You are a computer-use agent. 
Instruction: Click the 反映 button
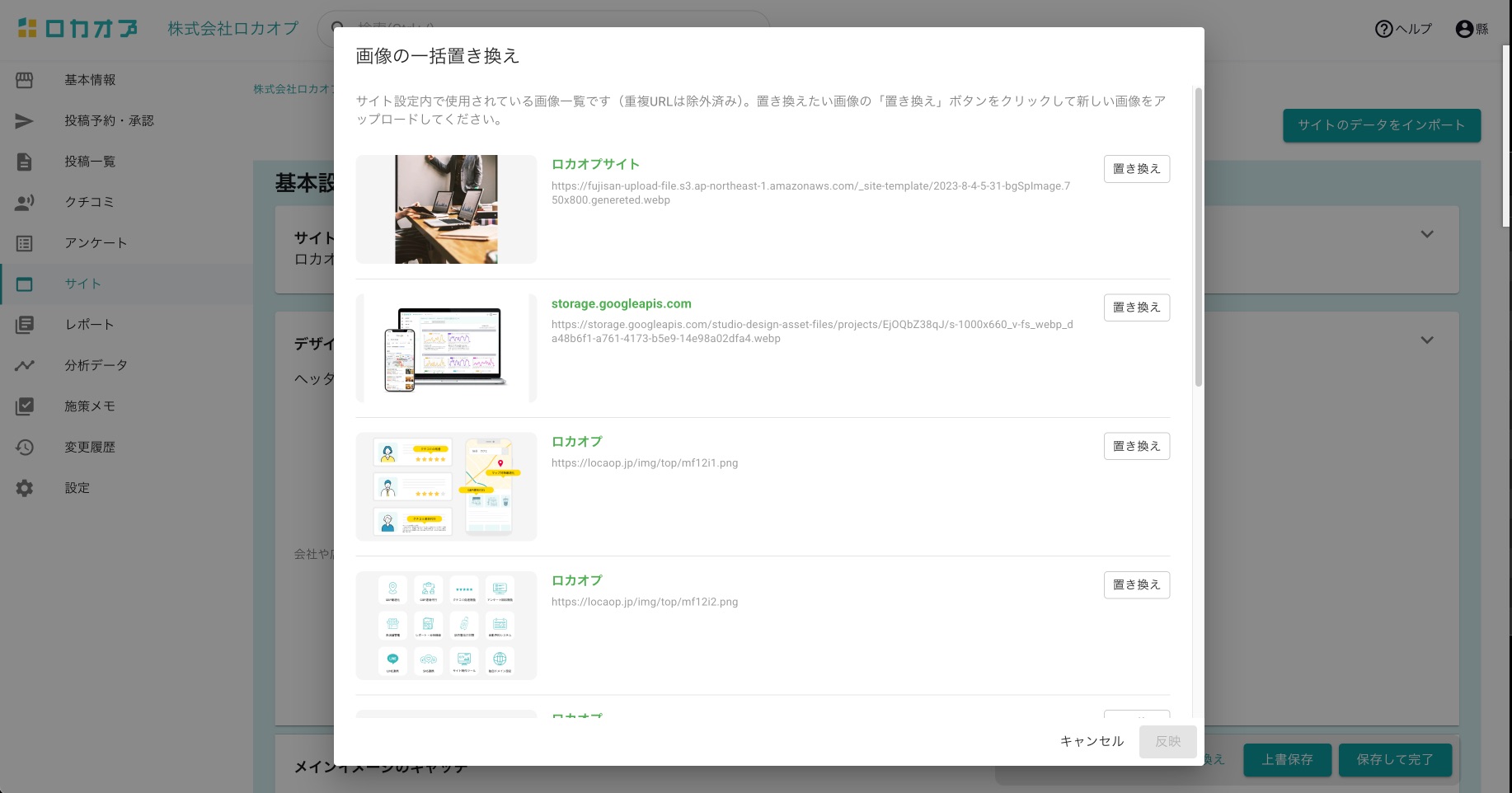click(x=1167, y=742)
